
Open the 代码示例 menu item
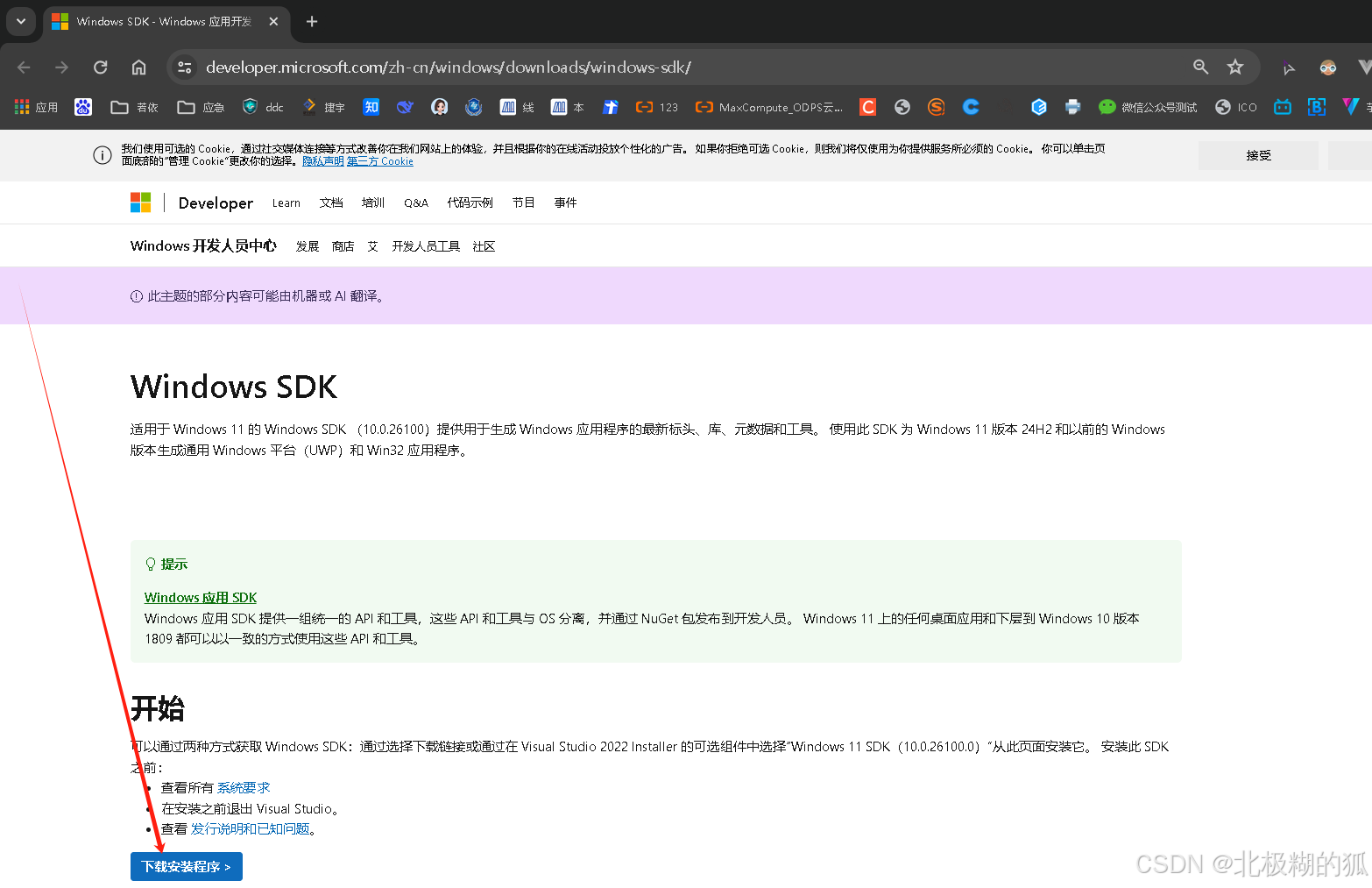[470, 202]
